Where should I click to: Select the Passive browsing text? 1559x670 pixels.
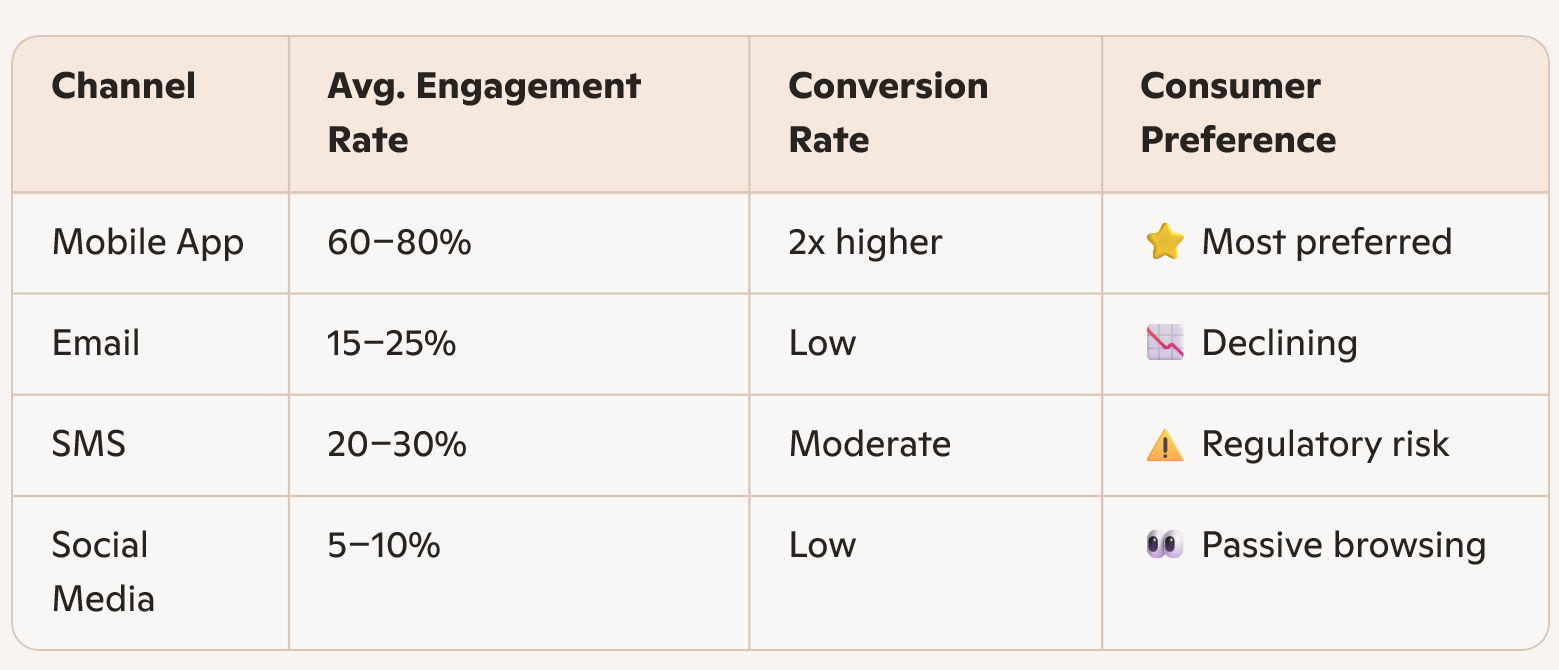(1343, 546)
